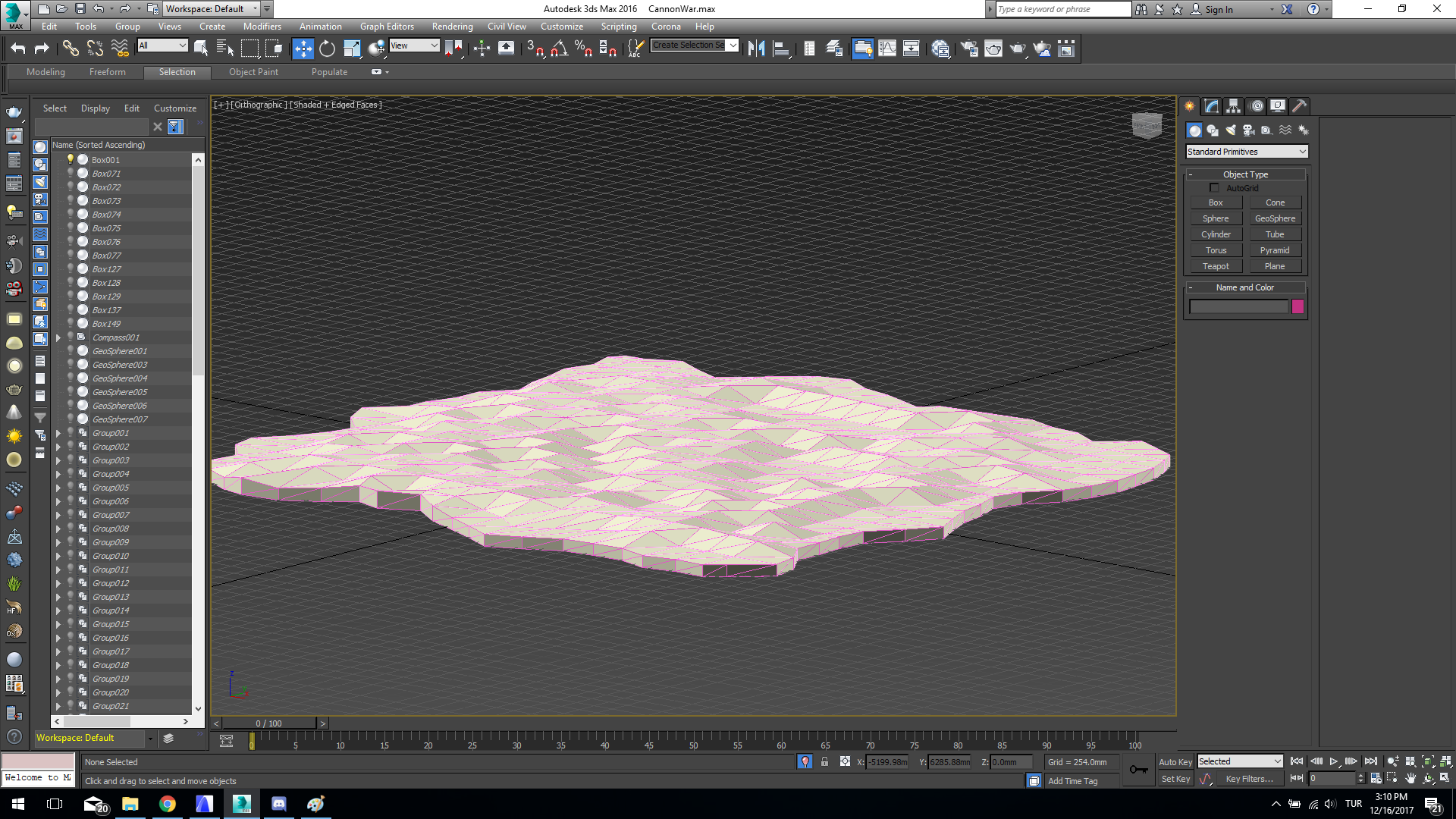Viewport: 1456px width, 819px height.
Task: Activate the Select and Link tool
Action: click(71, 49)
